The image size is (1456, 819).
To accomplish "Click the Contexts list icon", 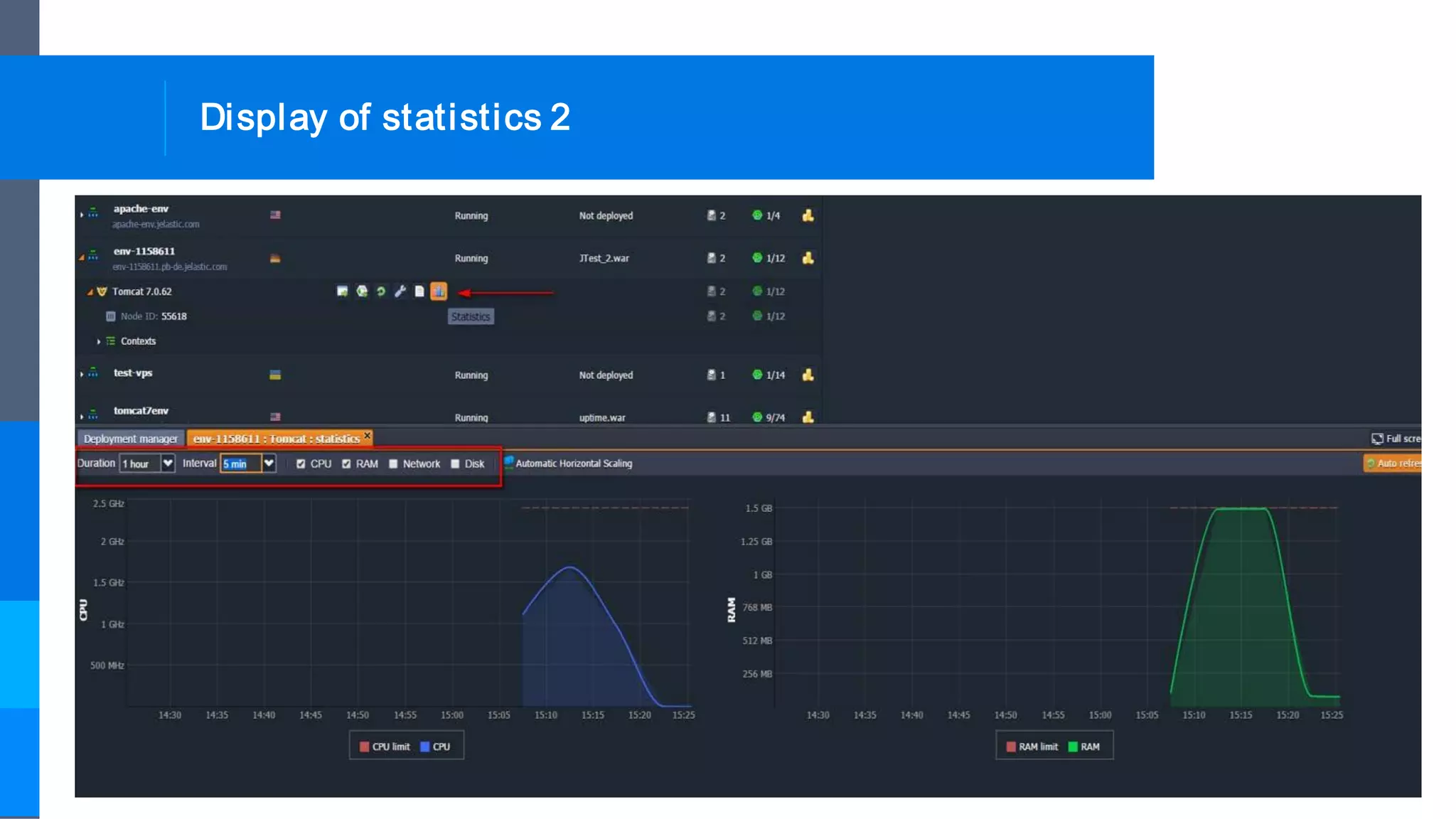I will coord(110,341).
